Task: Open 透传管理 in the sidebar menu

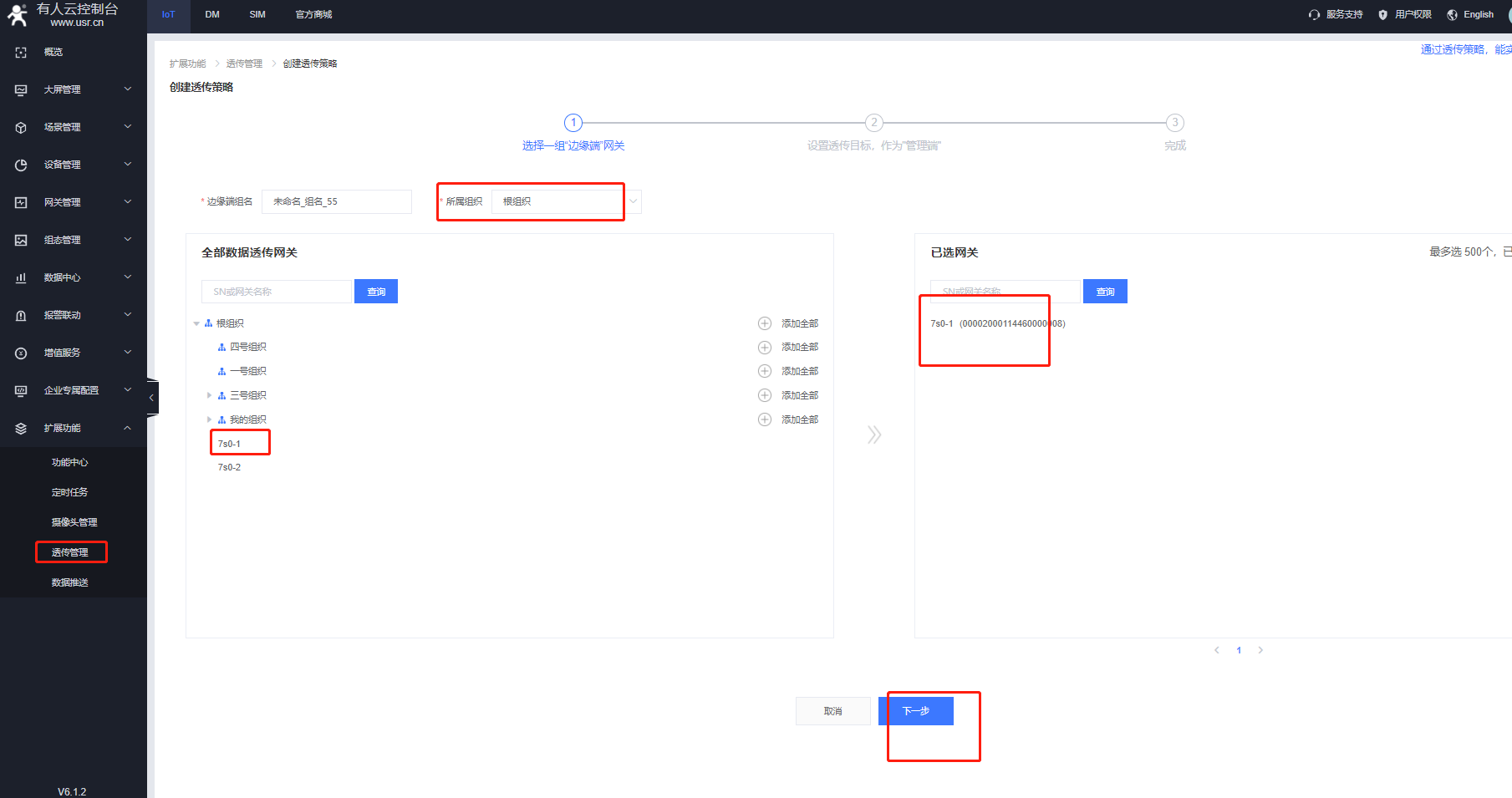Action: point(70,552)
